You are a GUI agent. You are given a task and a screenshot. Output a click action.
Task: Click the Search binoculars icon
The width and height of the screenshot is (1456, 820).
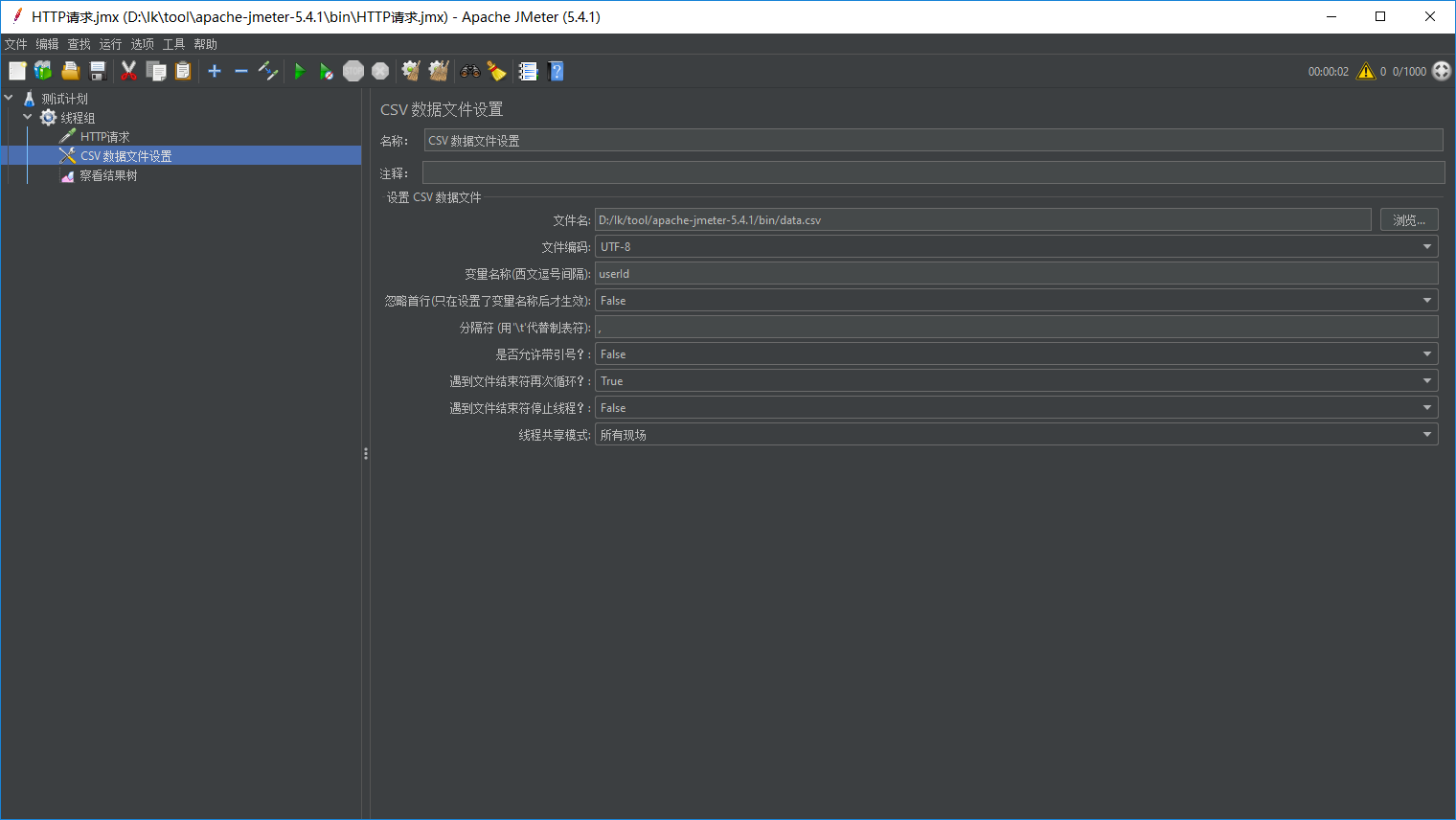click(x=468, y=70)
